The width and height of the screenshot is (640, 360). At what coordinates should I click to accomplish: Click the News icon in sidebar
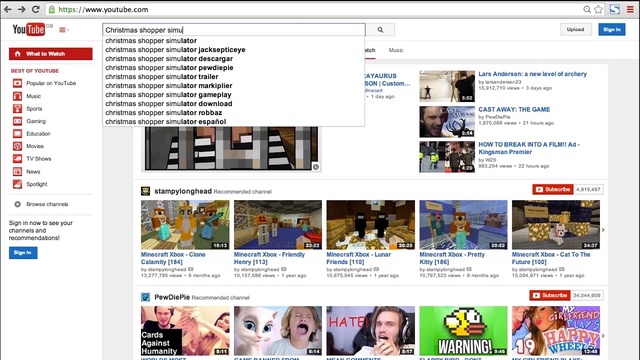point(17,171)
